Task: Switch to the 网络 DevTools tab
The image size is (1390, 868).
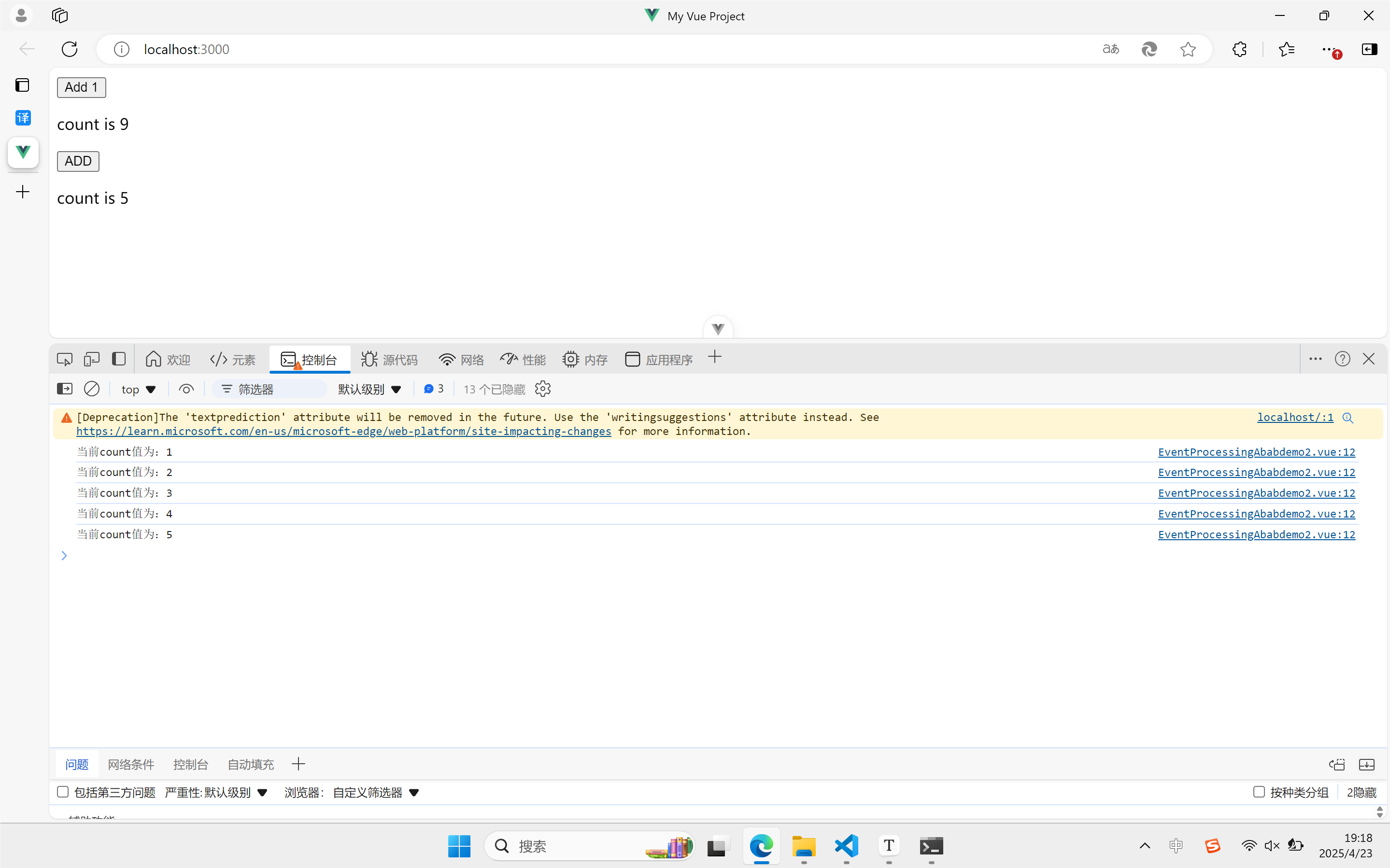Action: [x=462, y=359]
